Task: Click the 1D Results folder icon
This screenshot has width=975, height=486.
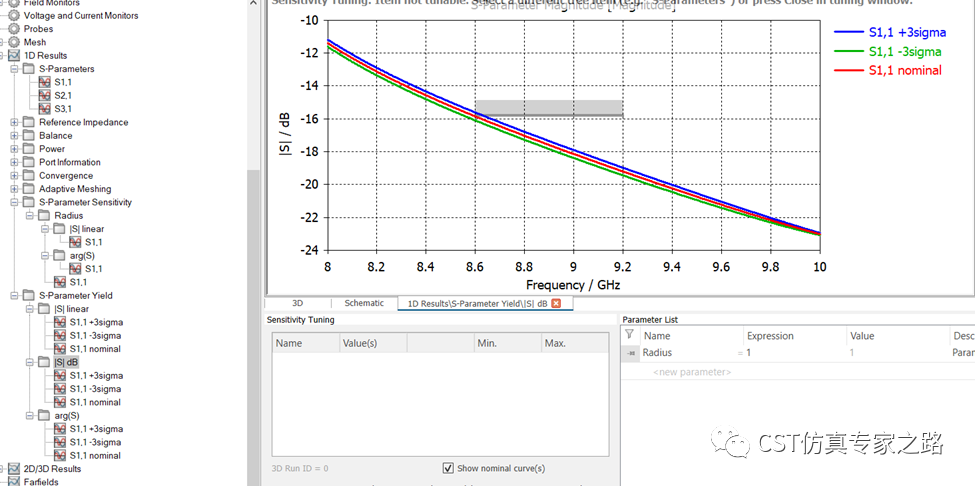Action: [x=15, y=55]
